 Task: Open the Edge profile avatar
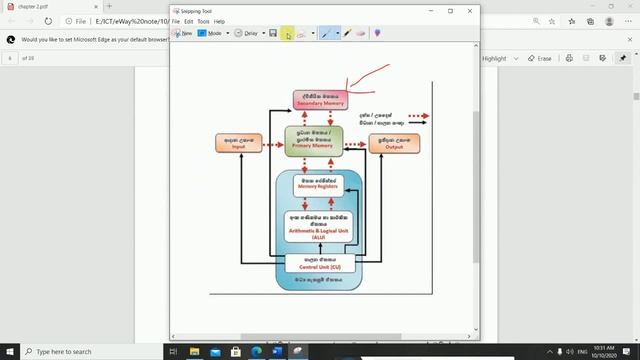tap(609, 21)
